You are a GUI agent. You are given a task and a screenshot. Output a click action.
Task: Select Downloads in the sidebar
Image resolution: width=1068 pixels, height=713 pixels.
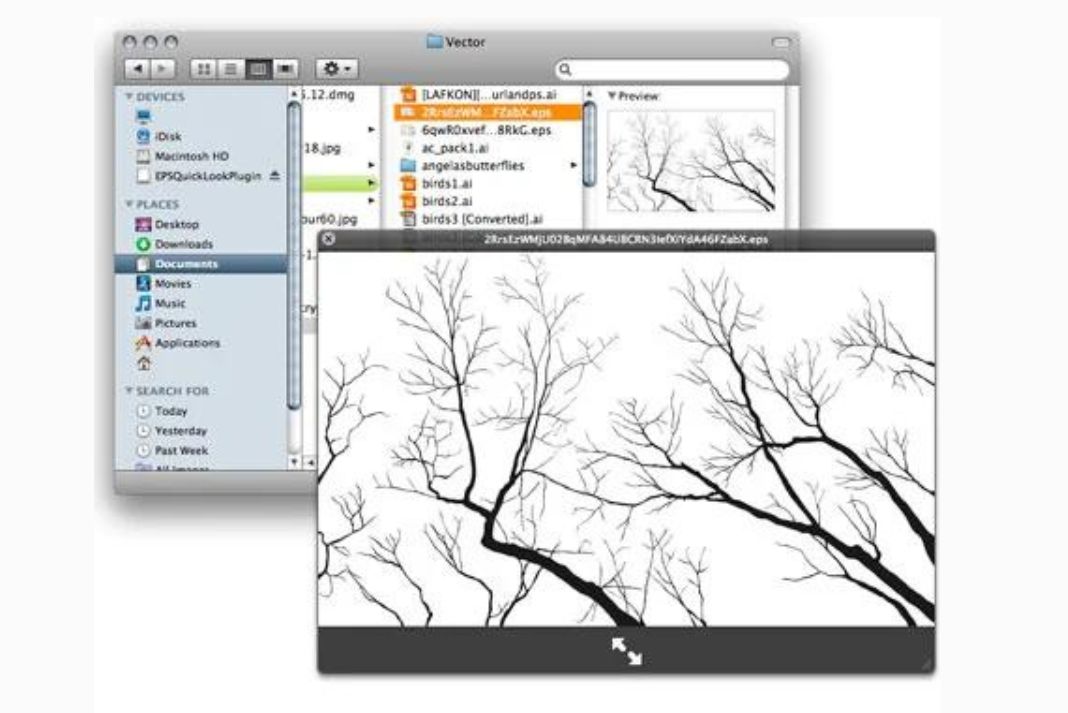click(x=183, y=244)
